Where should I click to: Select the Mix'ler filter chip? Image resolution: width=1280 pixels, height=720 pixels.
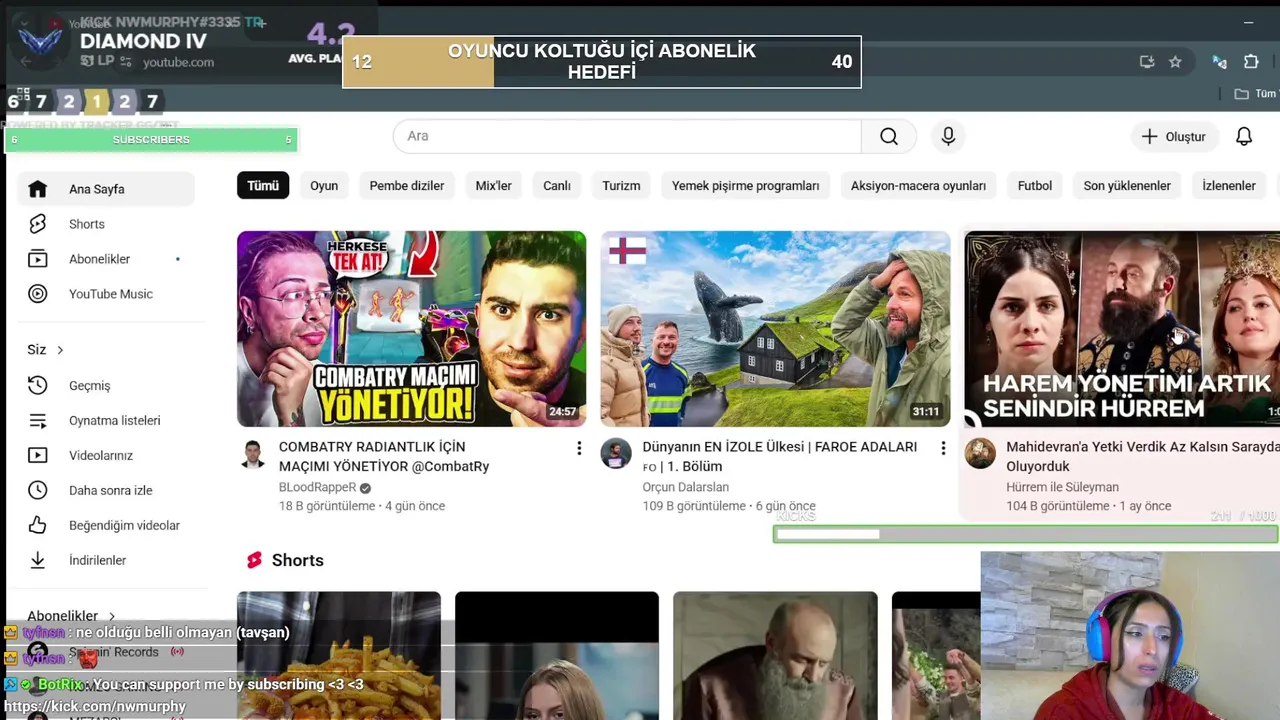pos(493,186)
